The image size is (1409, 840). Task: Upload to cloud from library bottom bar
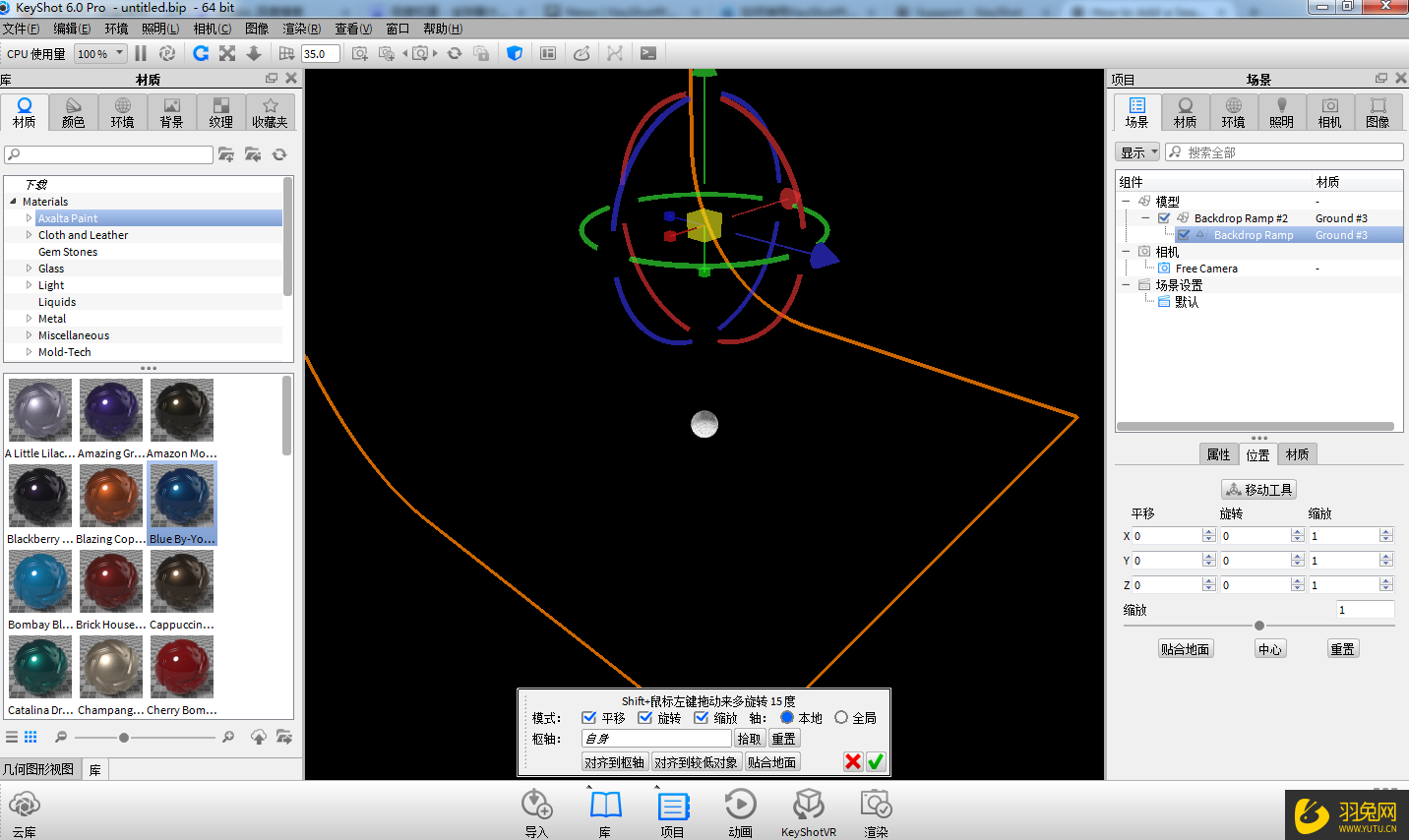pyautogui.click(x=259, y=737)
